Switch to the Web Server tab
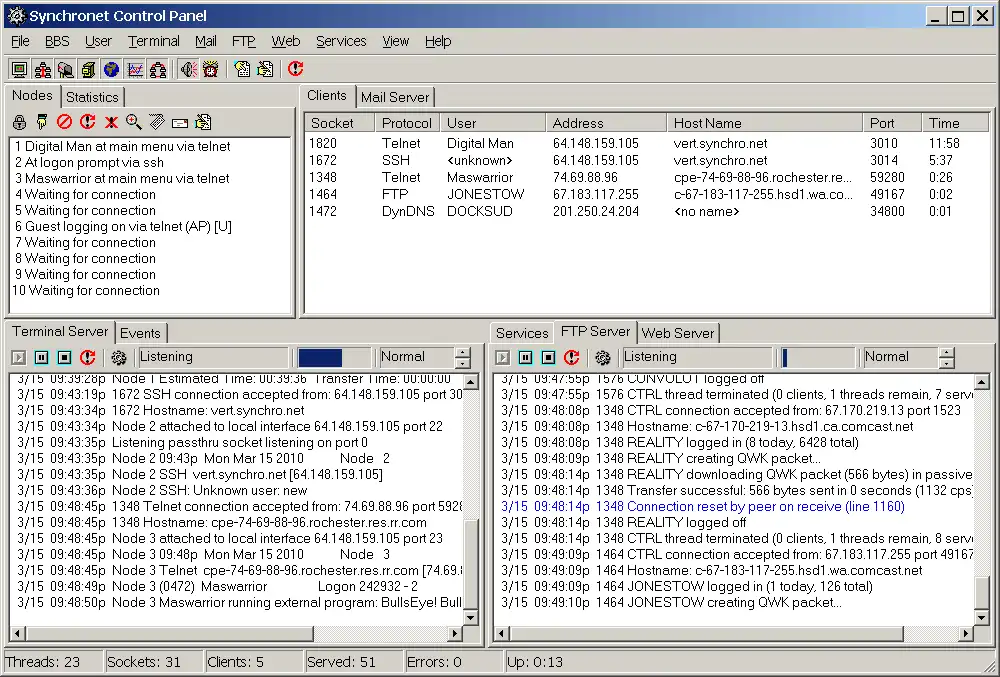 pyautogui.click(x=678, y=333)
